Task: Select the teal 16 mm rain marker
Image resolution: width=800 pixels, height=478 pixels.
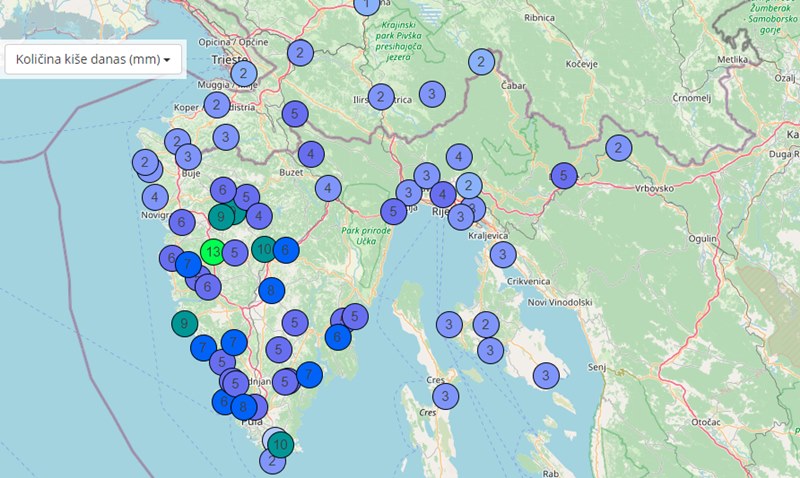Action: 264,249
